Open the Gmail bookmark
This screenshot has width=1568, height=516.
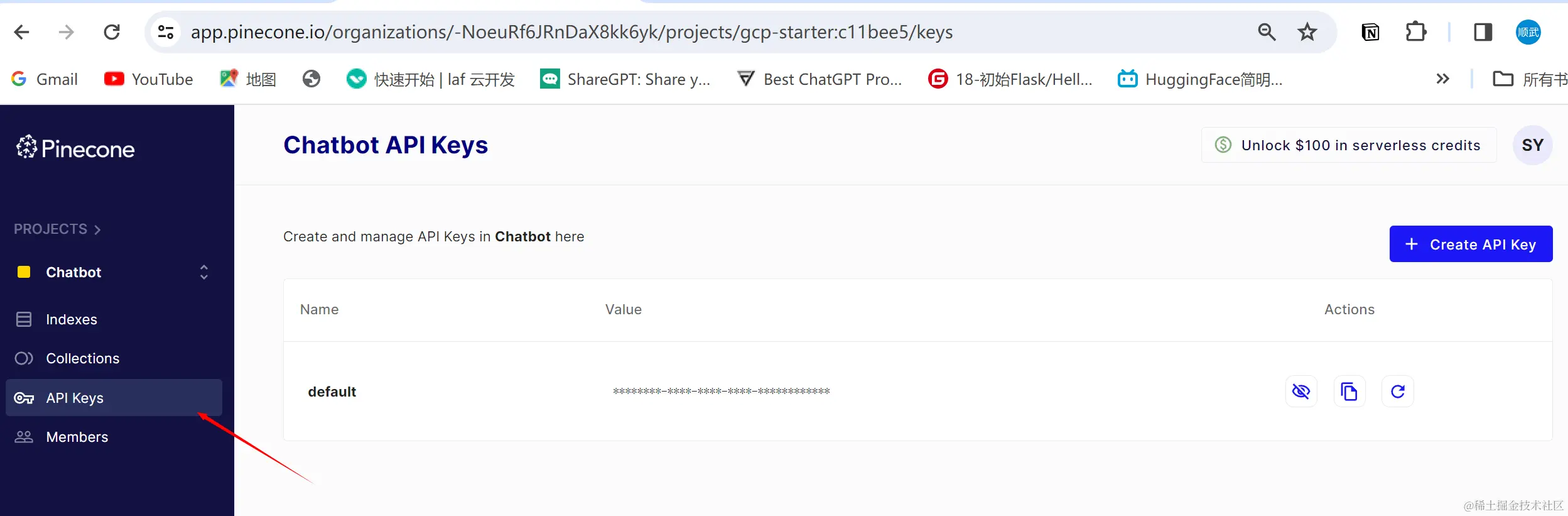click(x=45, y=79)
